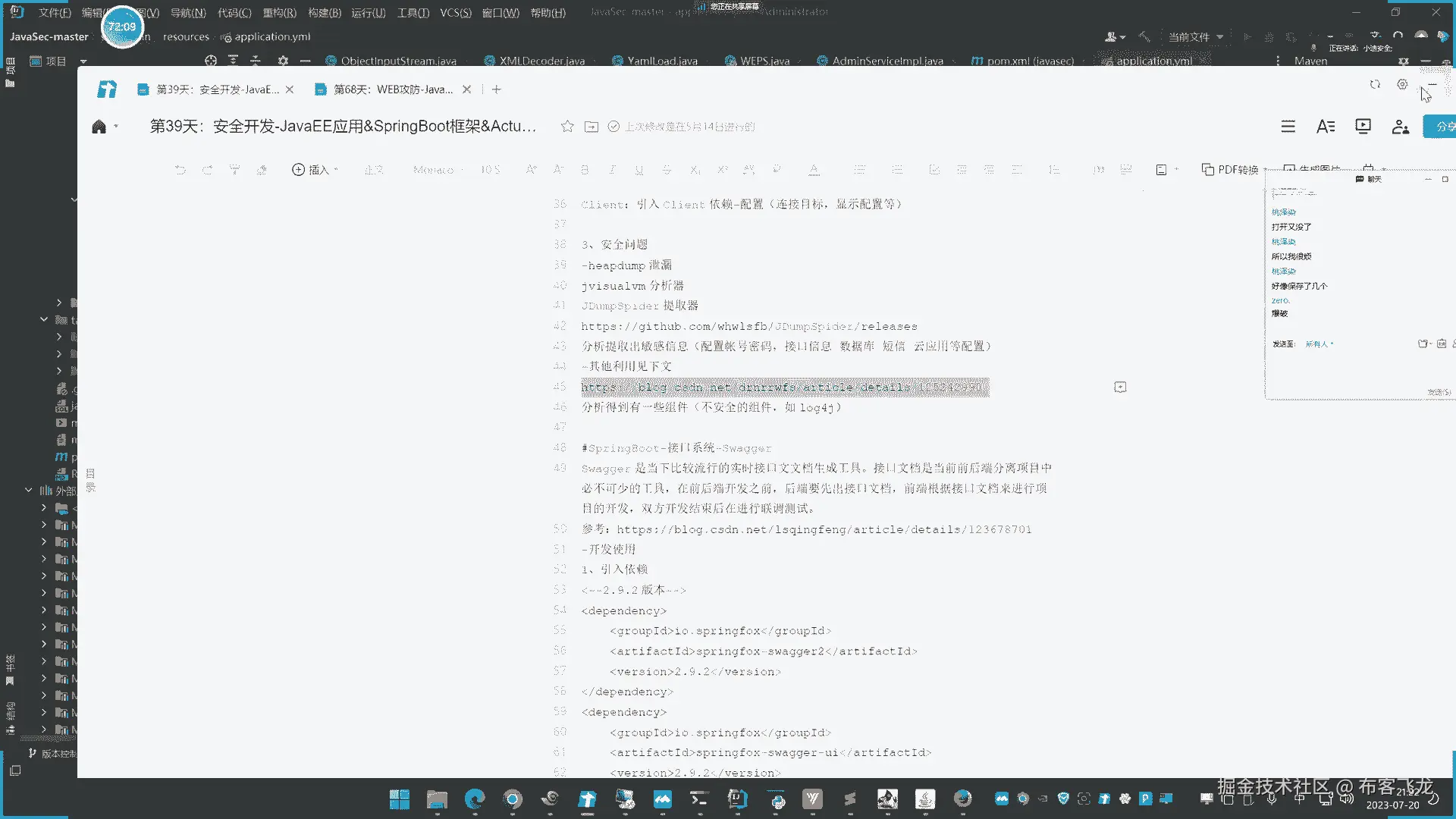Open the 当前文件 run configuration dropdown
The height and width of the screenshot is (819, 1456).
tap(1195, 36)
